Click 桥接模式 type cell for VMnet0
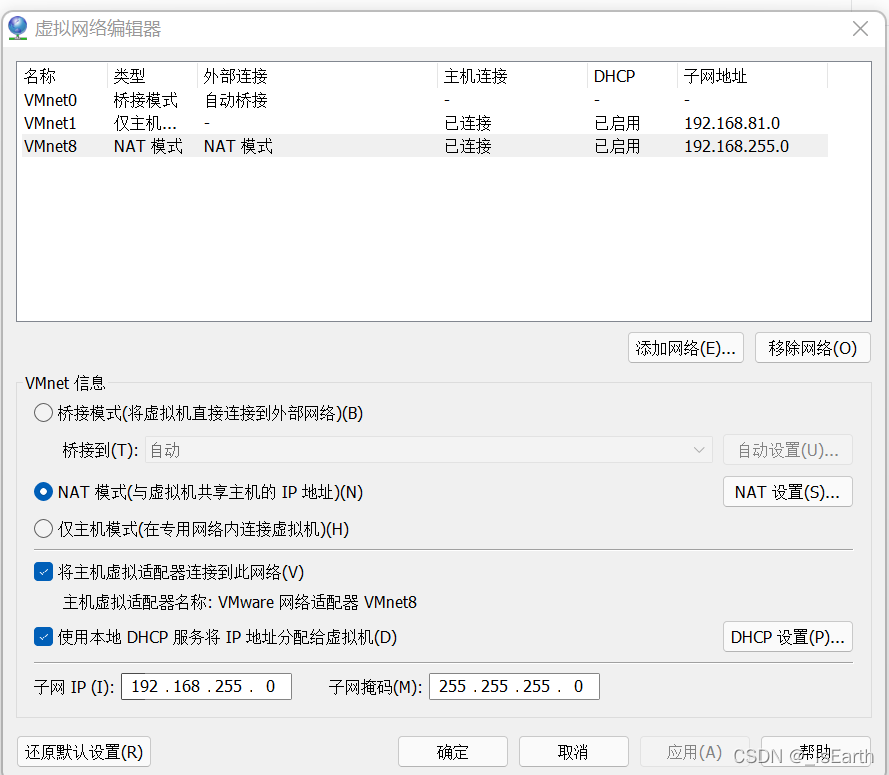Screen dimensions: 889x775 (x=145, y=100)
